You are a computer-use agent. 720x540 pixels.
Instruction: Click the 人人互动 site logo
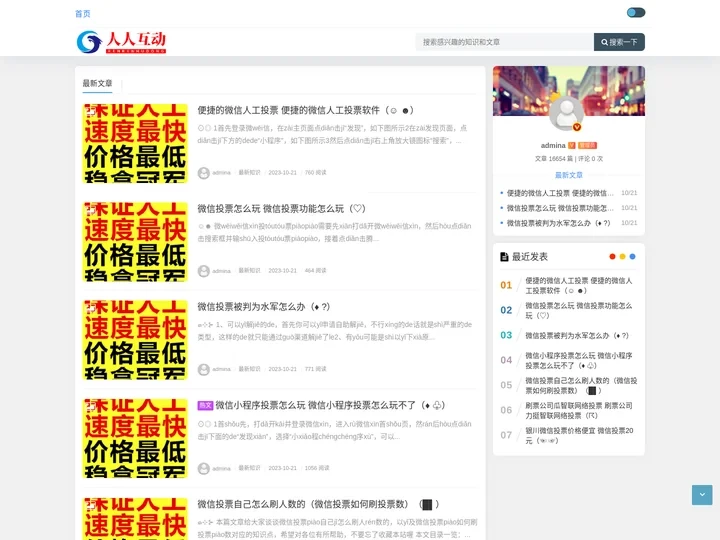pyautogui.click(x=122, y=42)
